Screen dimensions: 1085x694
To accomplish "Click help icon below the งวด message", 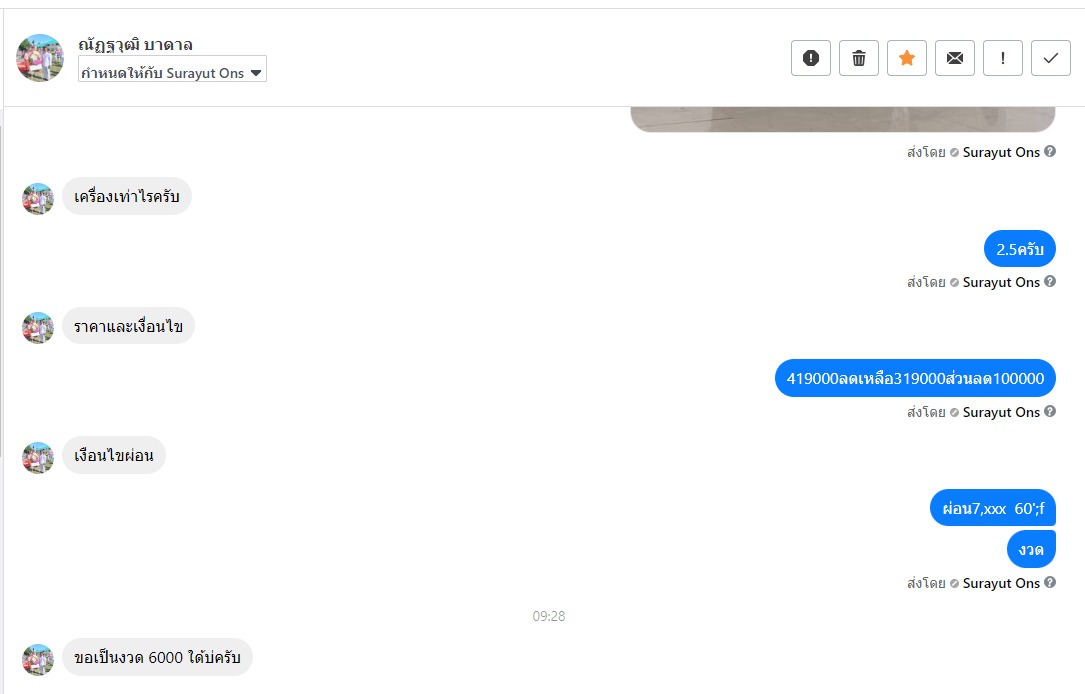I will coord(1050,583).
